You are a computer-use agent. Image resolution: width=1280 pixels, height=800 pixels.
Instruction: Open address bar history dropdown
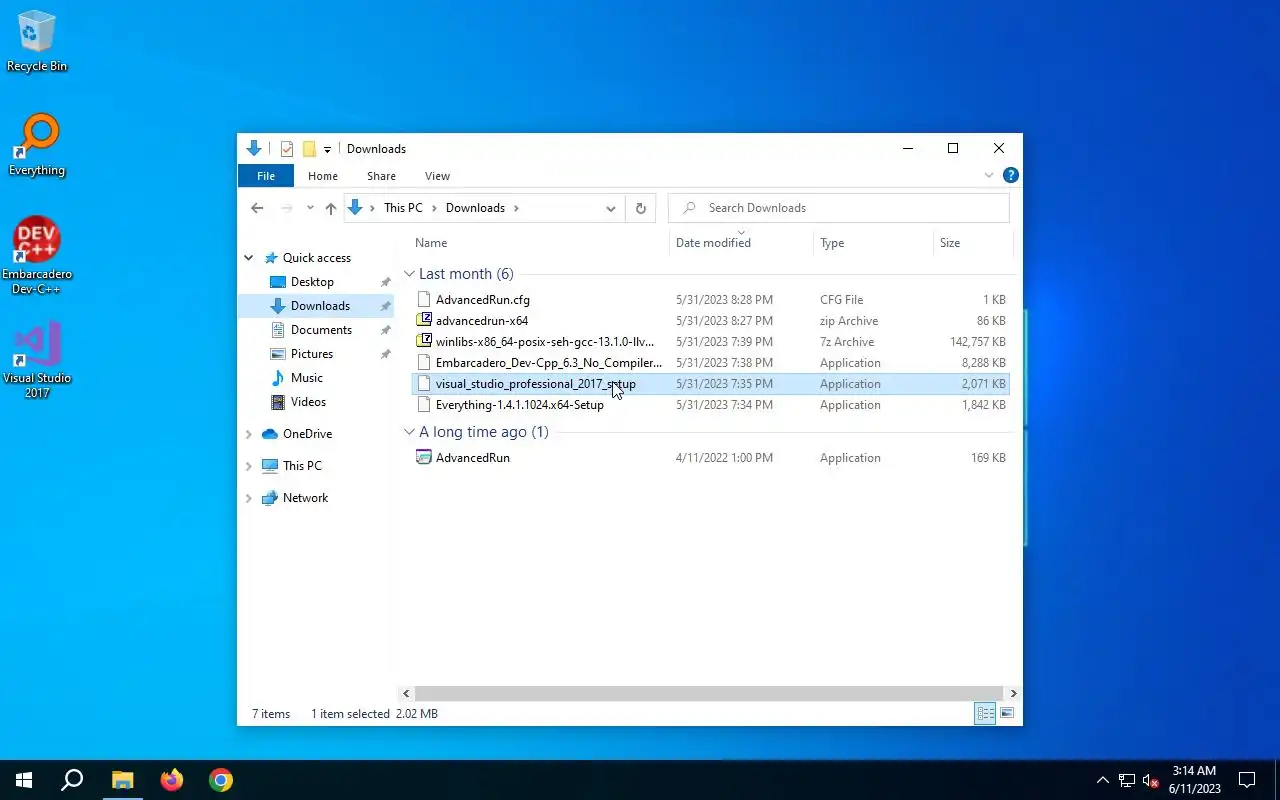610,208
